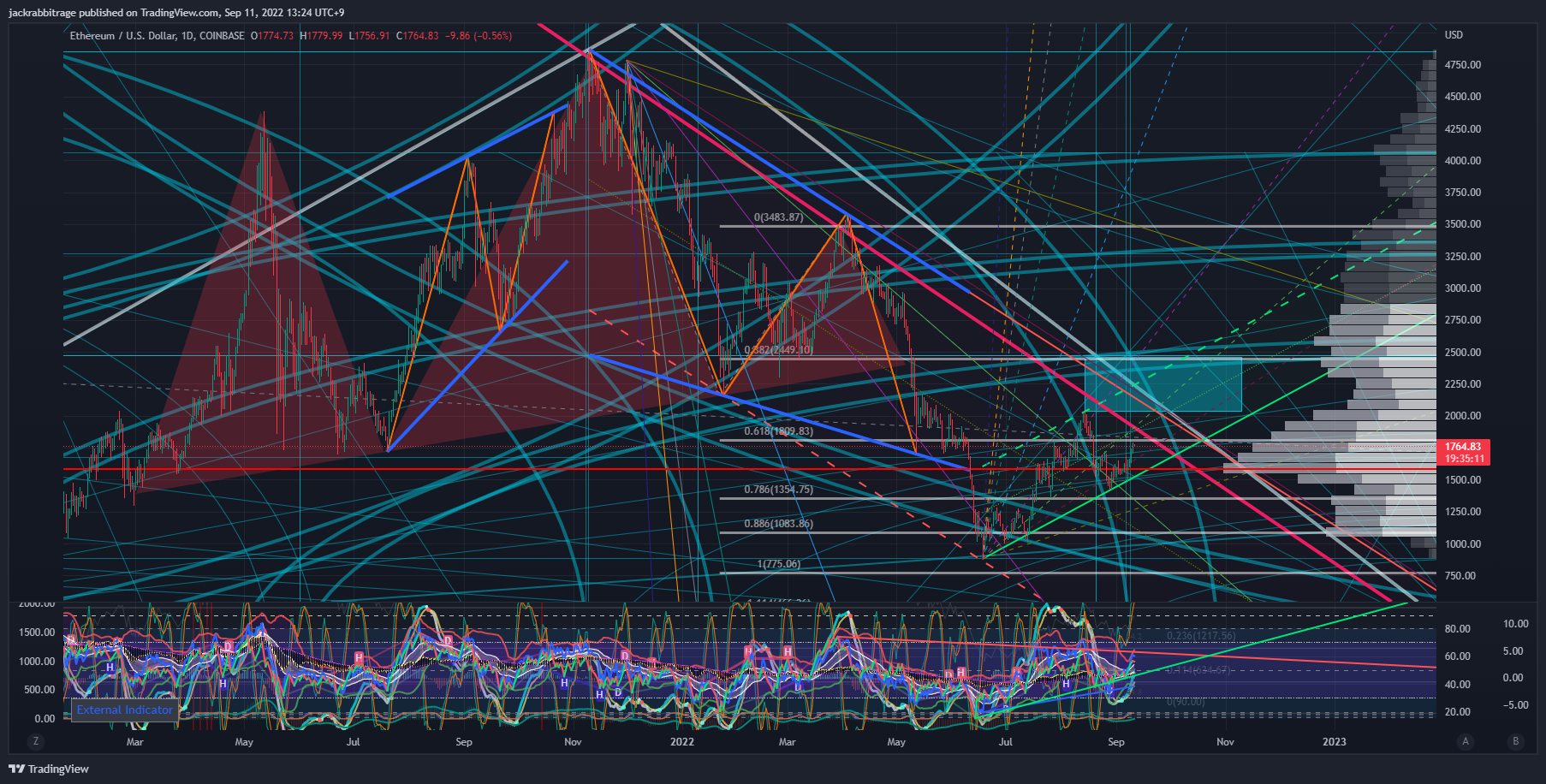Click the −5.00 indicator axis label
The width and height of the screenshot is (1546, 784).
tap(1516, 705)
